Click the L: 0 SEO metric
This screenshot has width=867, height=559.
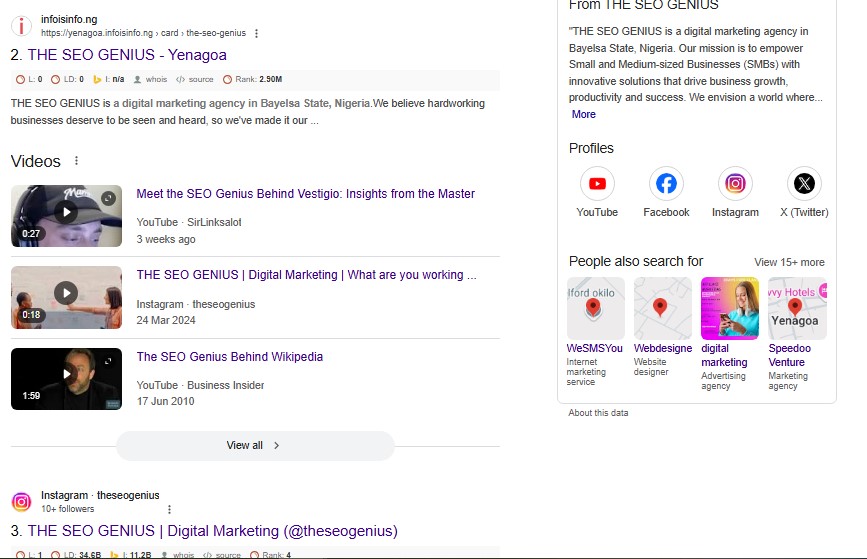[29, 79]
